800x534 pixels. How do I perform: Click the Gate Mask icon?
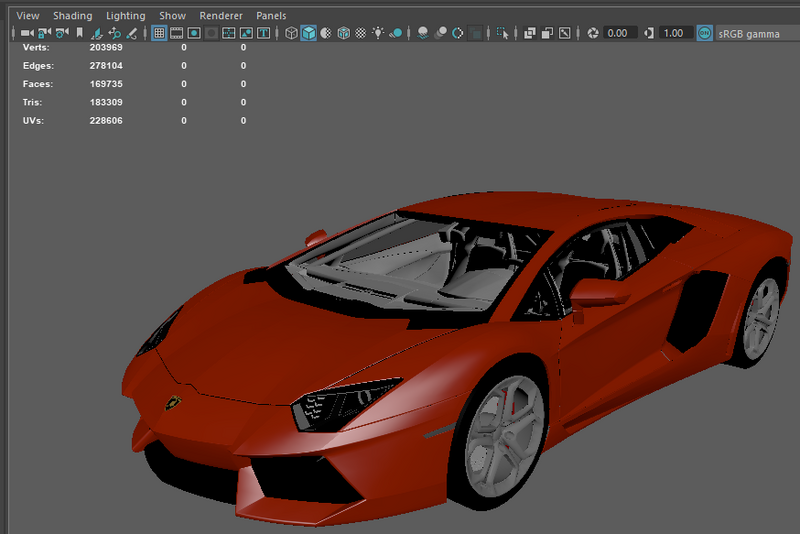click(x=211, y=33)
